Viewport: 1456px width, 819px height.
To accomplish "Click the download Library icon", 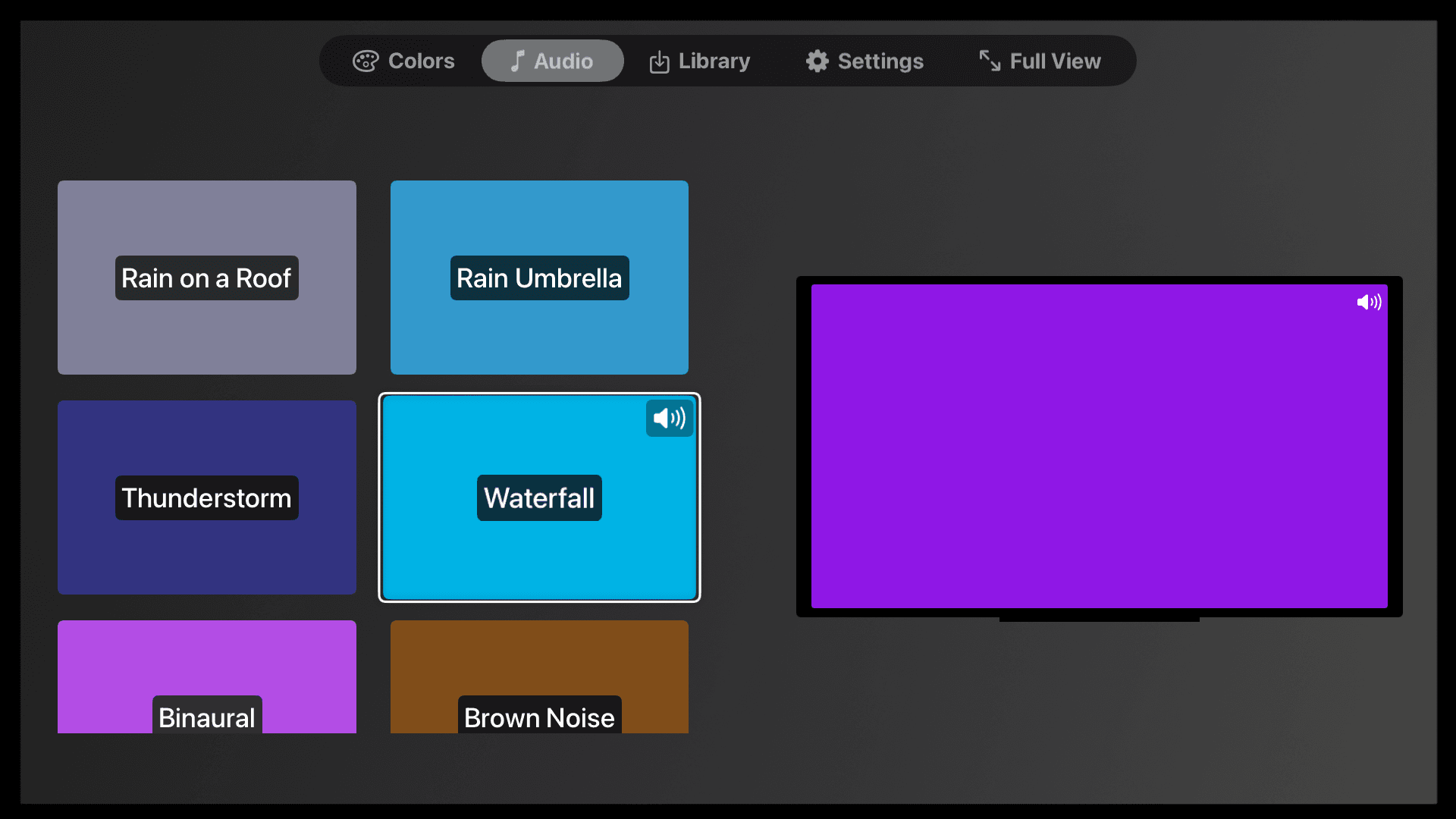I will coord(658,61).
